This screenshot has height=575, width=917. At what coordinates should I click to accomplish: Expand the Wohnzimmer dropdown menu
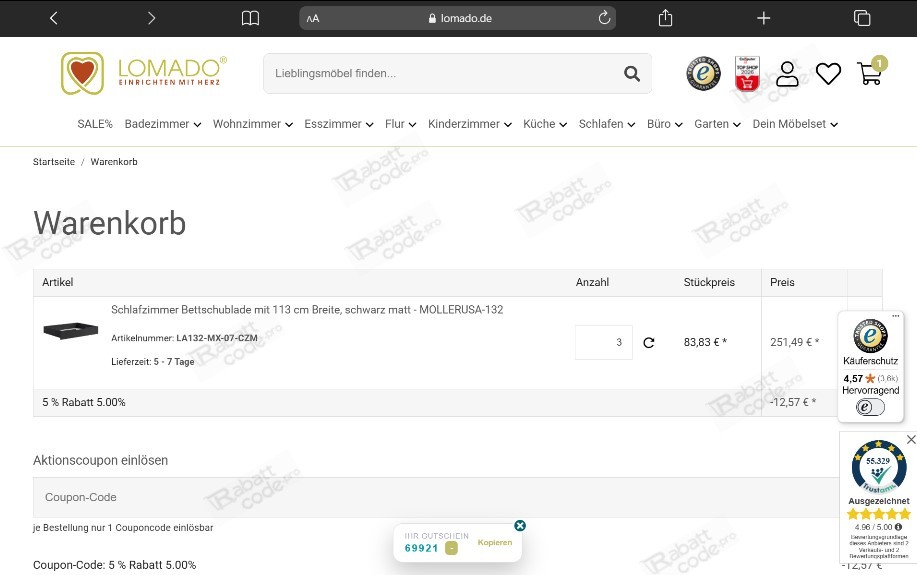pos(253,124)
